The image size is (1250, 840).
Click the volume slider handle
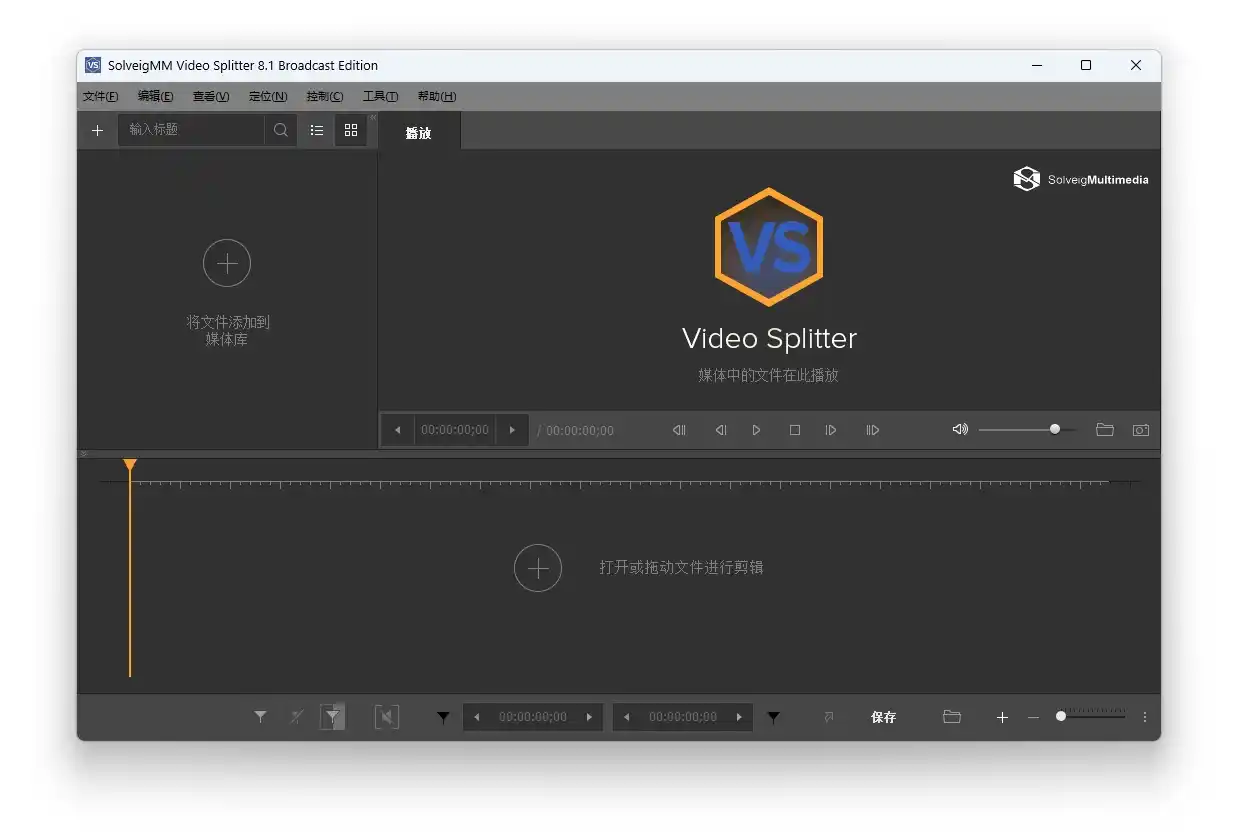coord(1055,429)
